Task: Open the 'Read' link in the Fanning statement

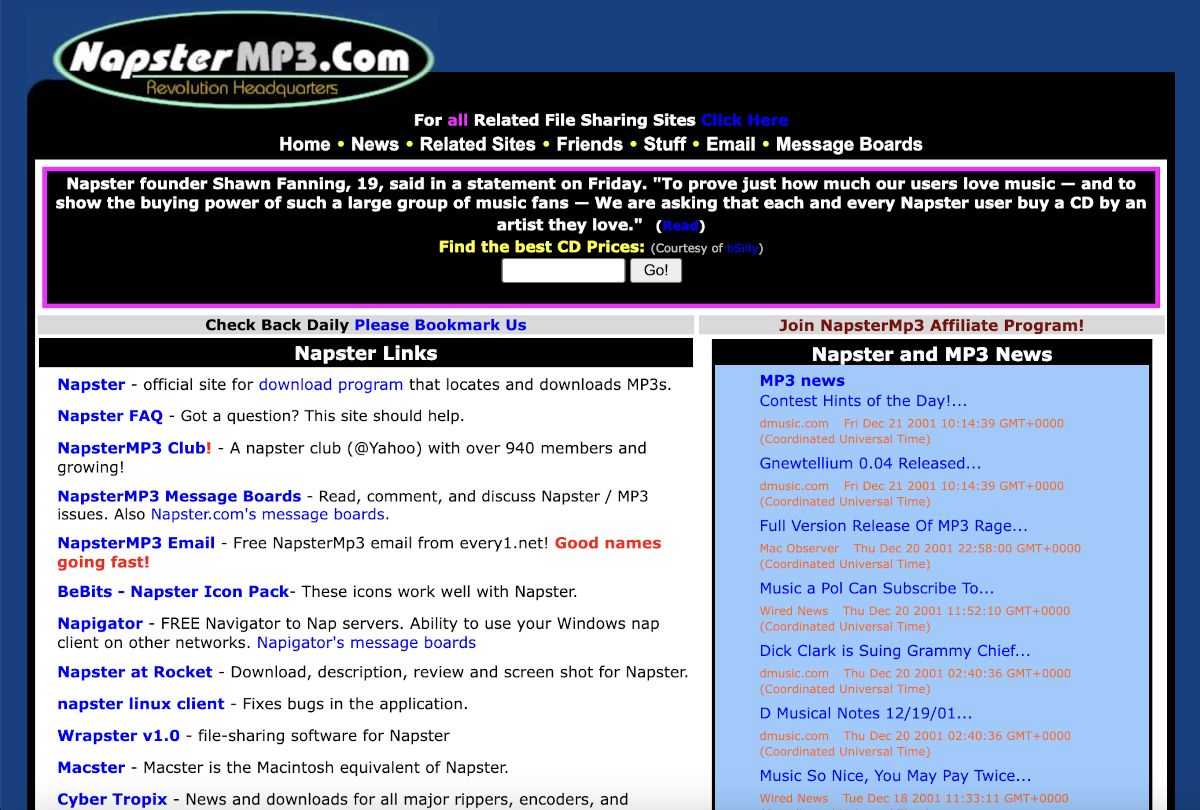Action: 681,226
